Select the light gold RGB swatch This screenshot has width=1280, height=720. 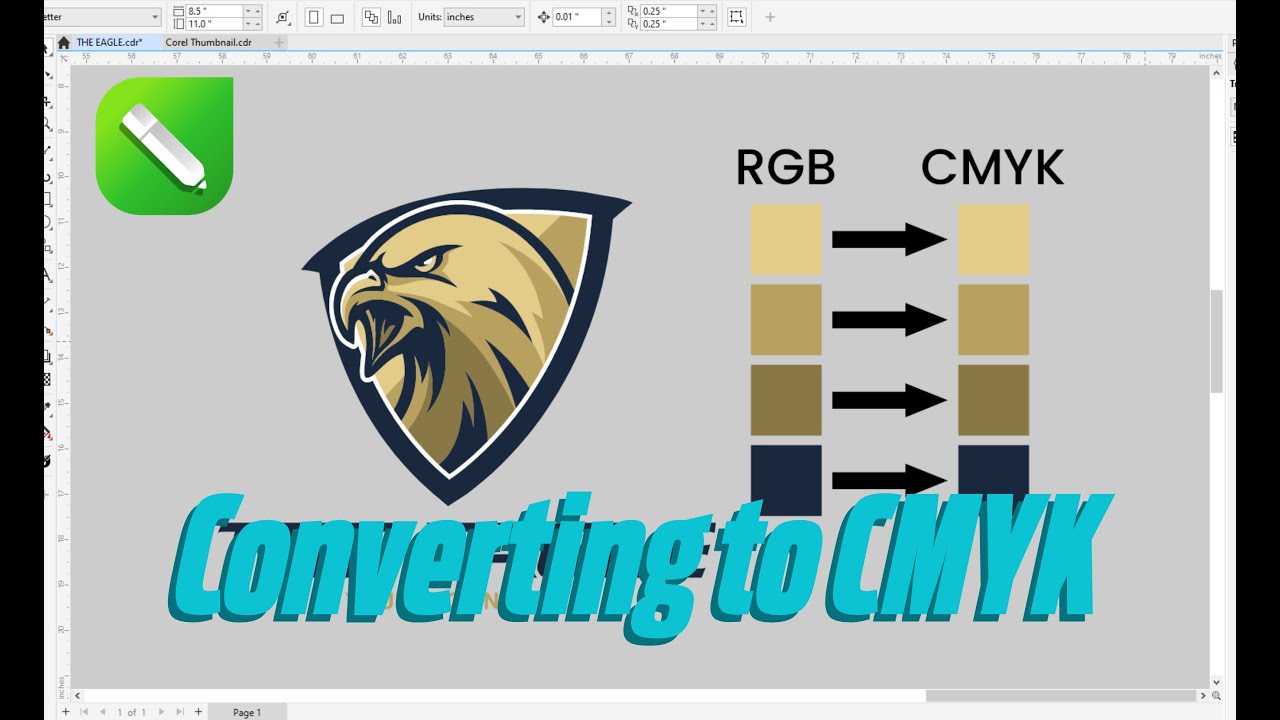786,240
